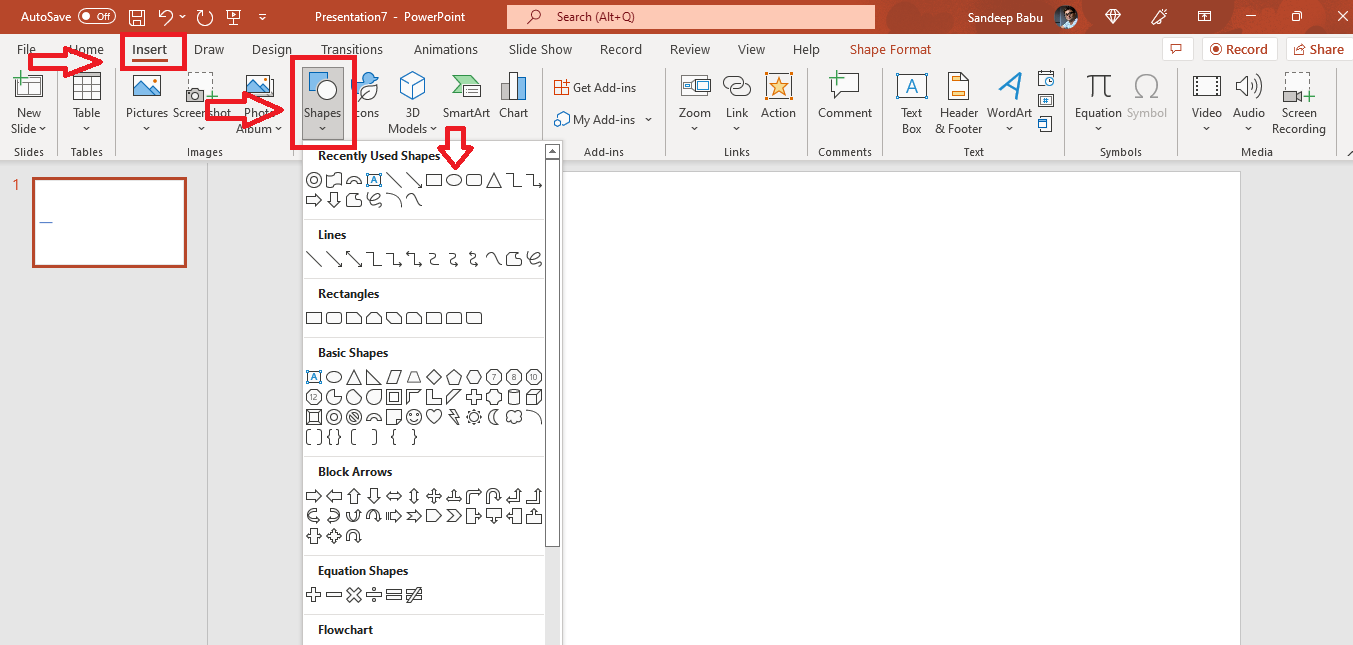
Task: Click the Share button
Action: click(x=1318, y=49)
